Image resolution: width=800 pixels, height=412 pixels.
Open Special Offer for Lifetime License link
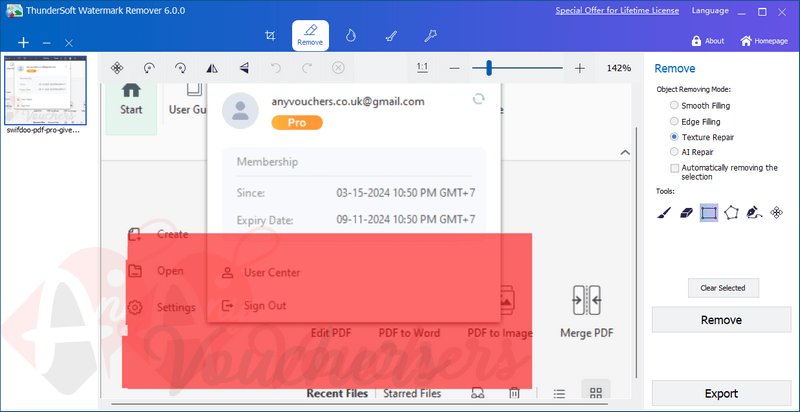click(617, 10)
